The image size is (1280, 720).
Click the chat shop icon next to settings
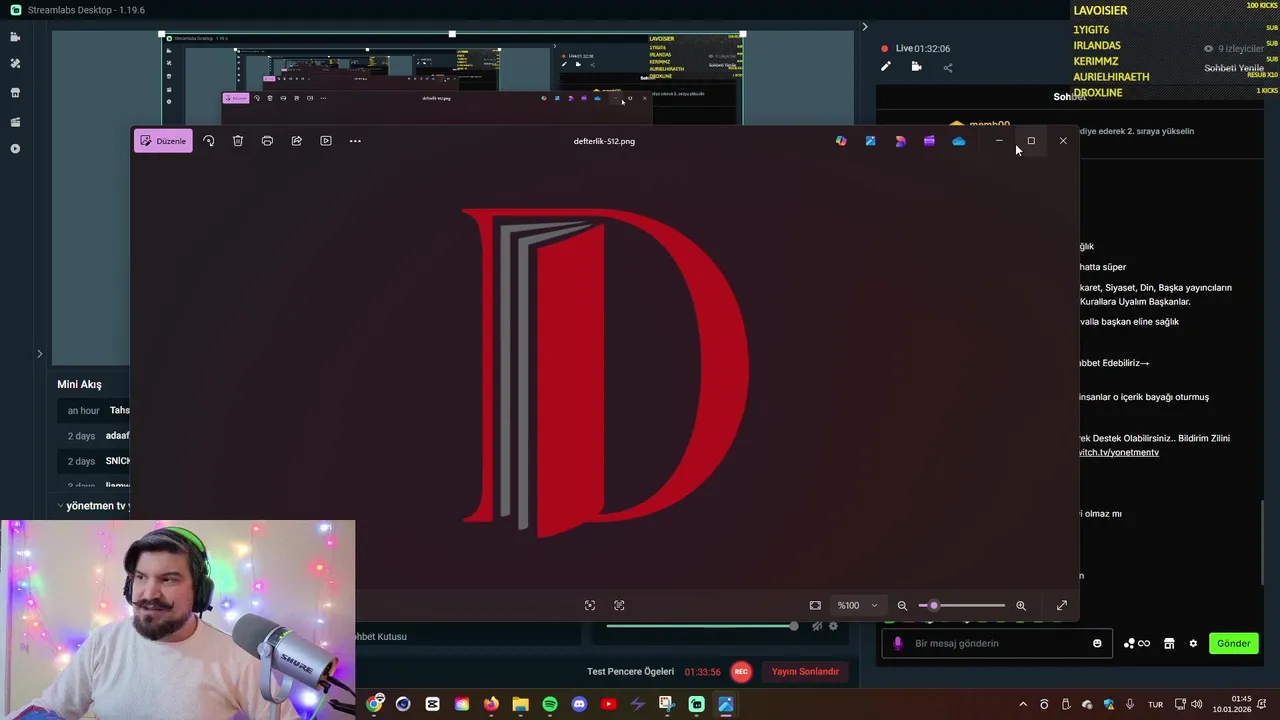pyautogui.click(x=1169, y=643)
